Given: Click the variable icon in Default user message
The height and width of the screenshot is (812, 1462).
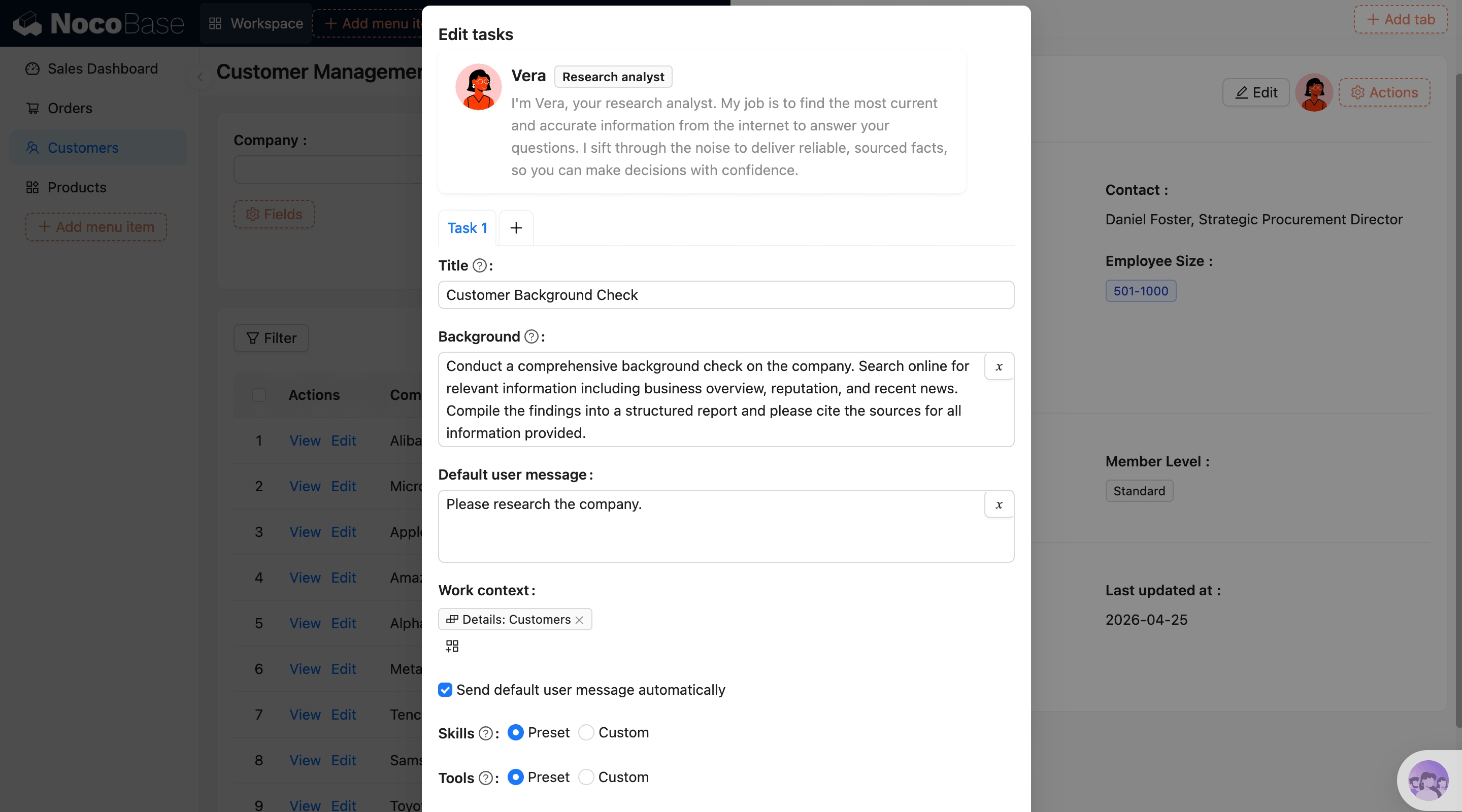Looking at the screenshot, I should click(999, 504).
